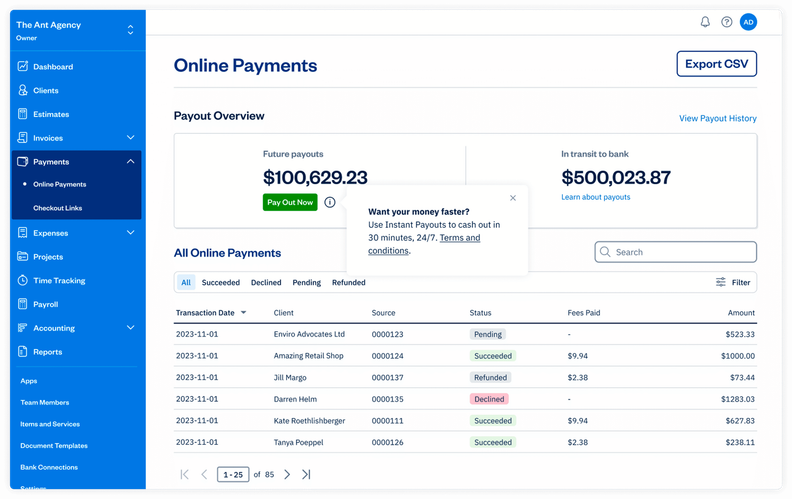Open Checkout Links submenu item
792x499 pixels.
pos(58,208)
